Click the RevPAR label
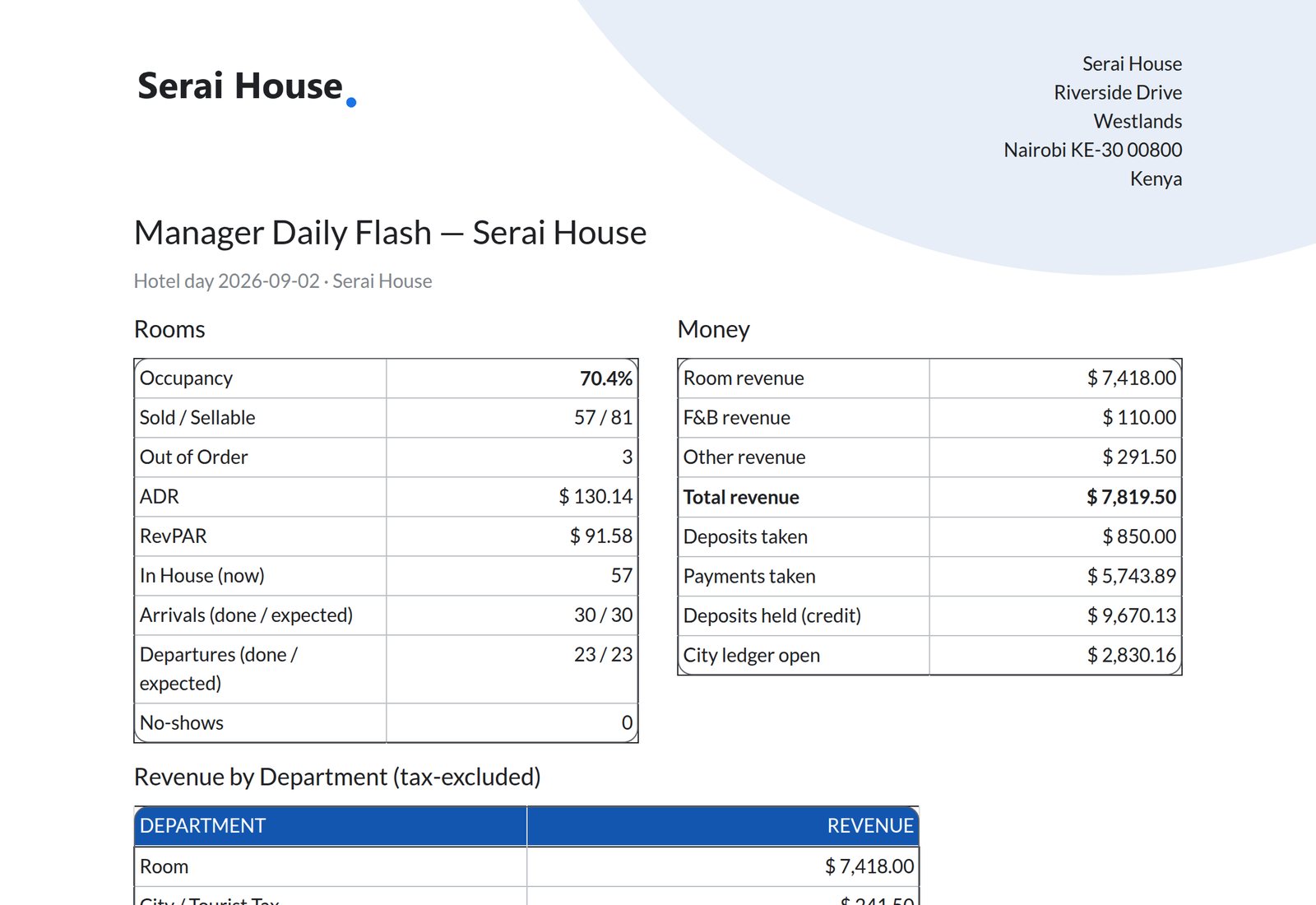Screen dimensions: 1316x905 (x=173, y=536)
